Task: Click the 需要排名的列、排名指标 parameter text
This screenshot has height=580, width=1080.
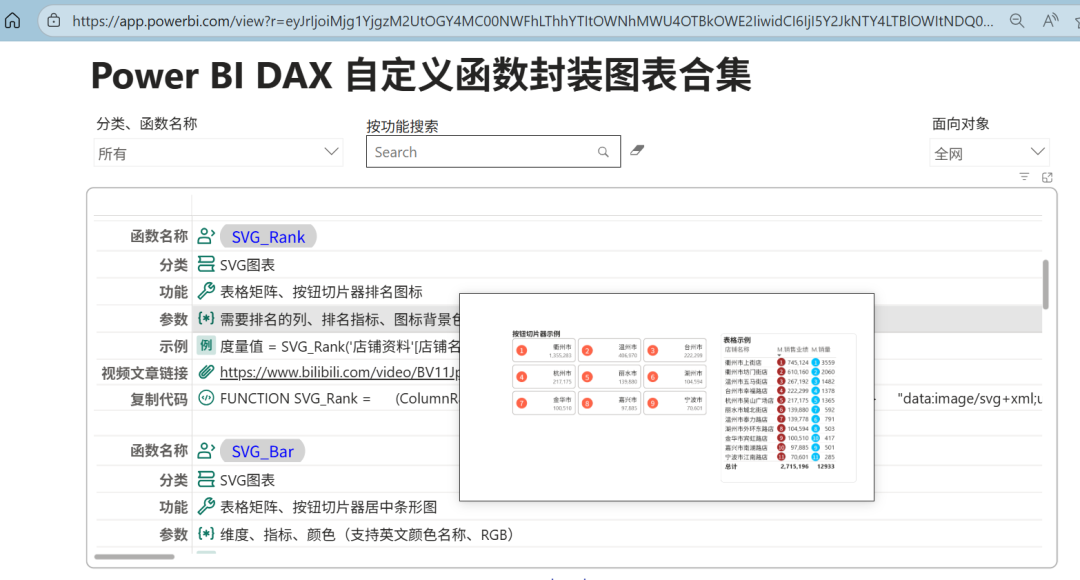Action: 340,320
